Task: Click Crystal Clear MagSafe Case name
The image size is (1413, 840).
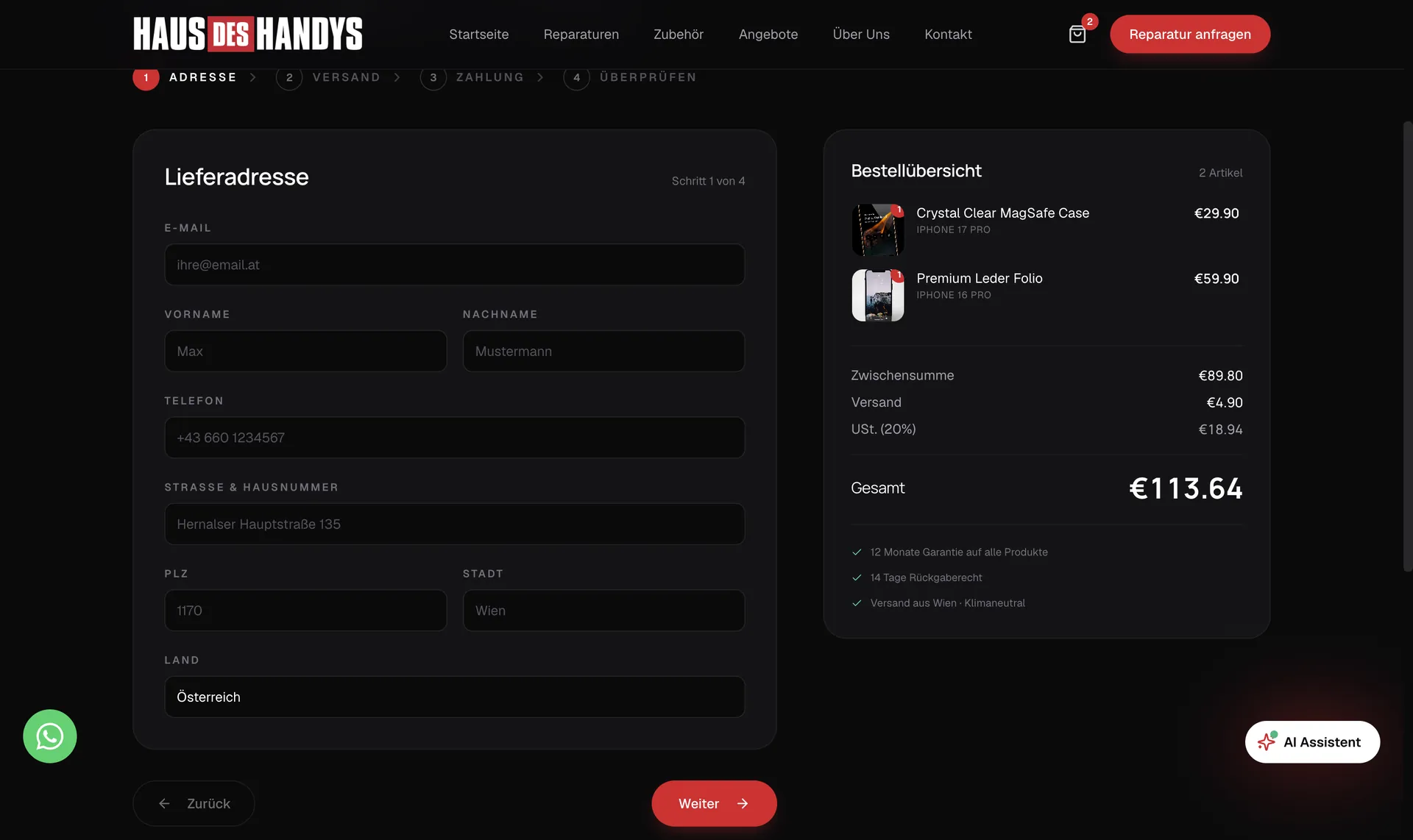Action: (1002, 213)
